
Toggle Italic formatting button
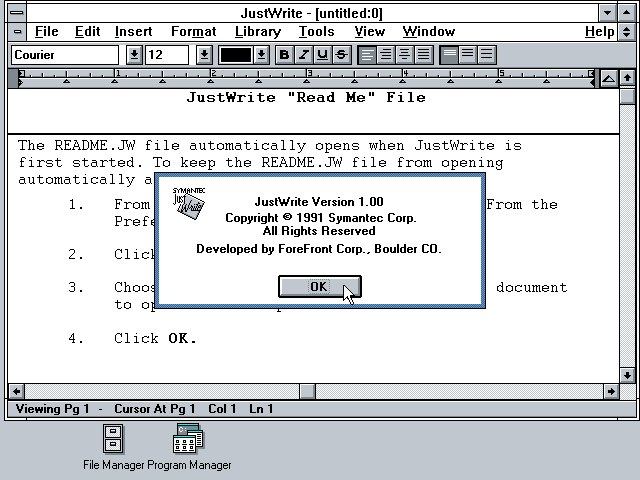click(x=303, y=55)
